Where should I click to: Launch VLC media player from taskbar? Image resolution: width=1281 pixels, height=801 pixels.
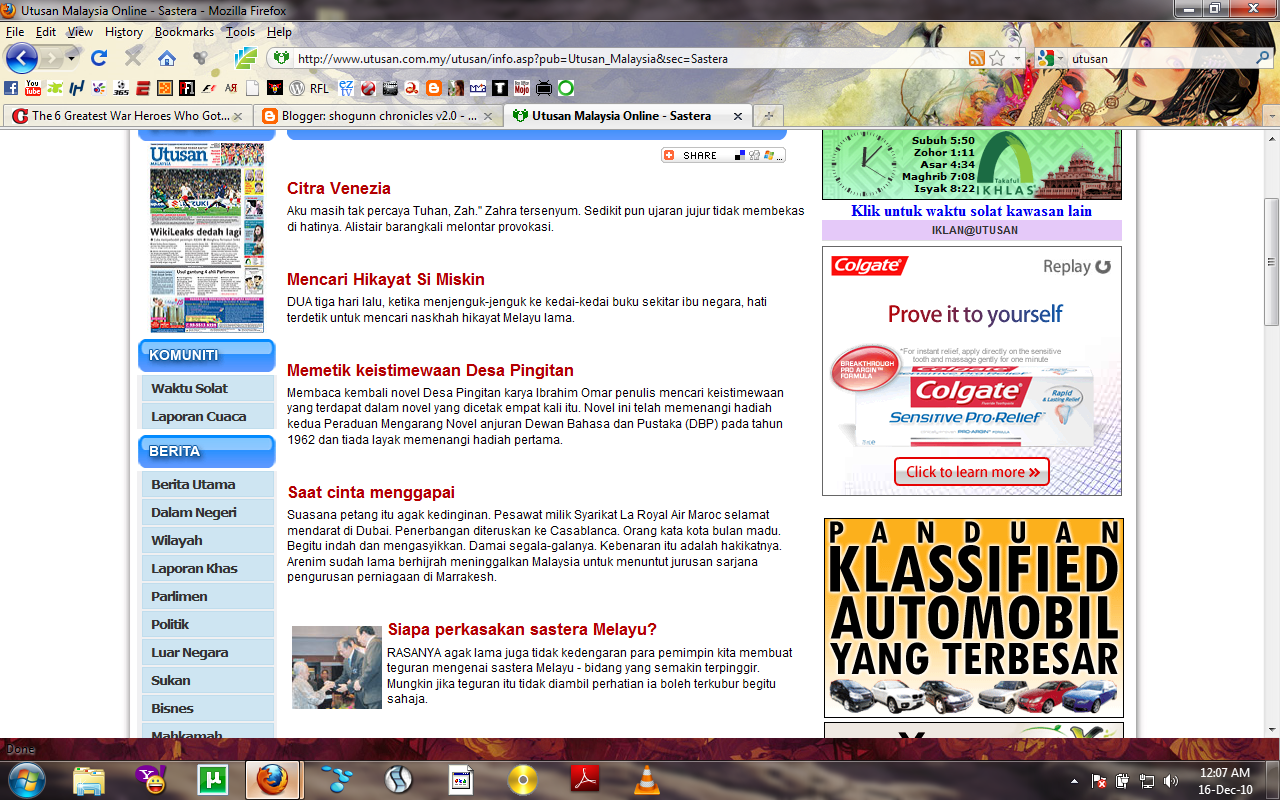647,779
